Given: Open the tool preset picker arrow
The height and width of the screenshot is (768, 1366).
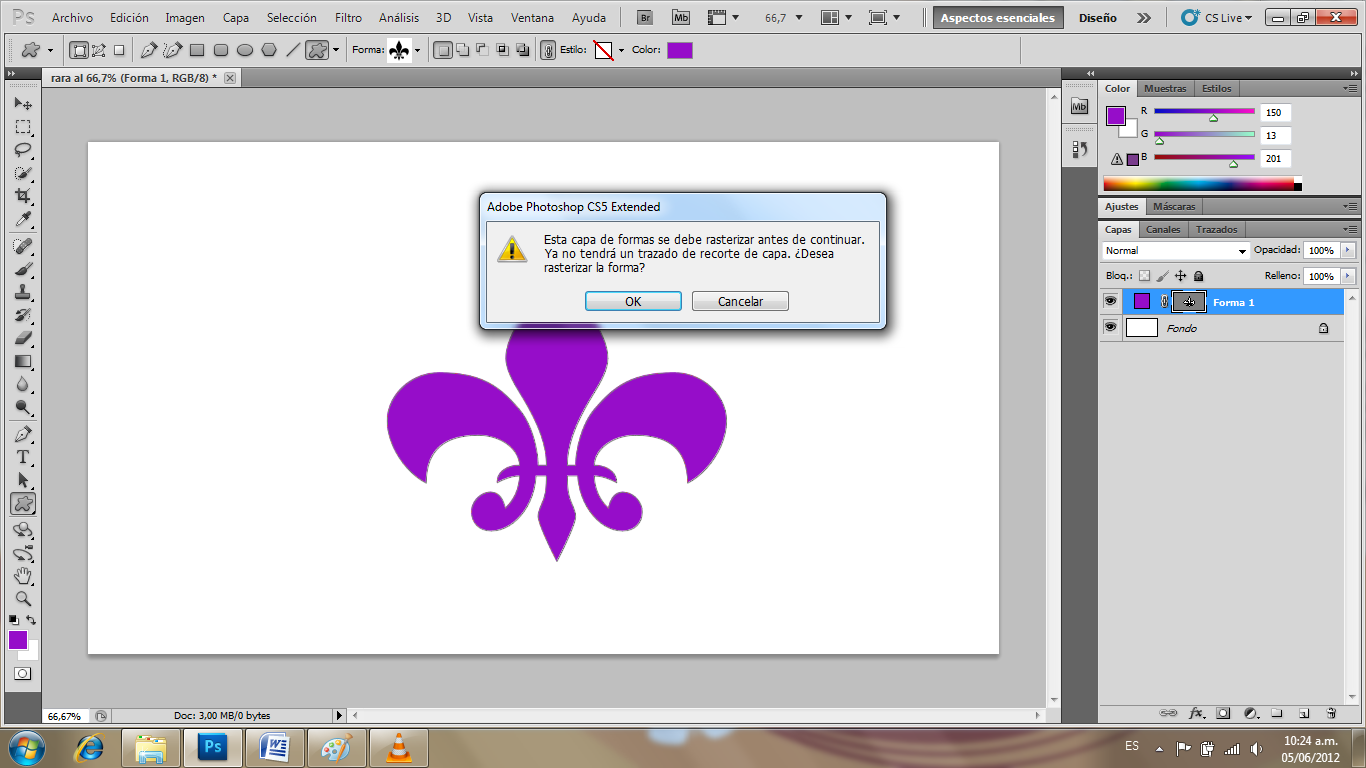Looking at the screenshot, I should (x=50, y=50).
